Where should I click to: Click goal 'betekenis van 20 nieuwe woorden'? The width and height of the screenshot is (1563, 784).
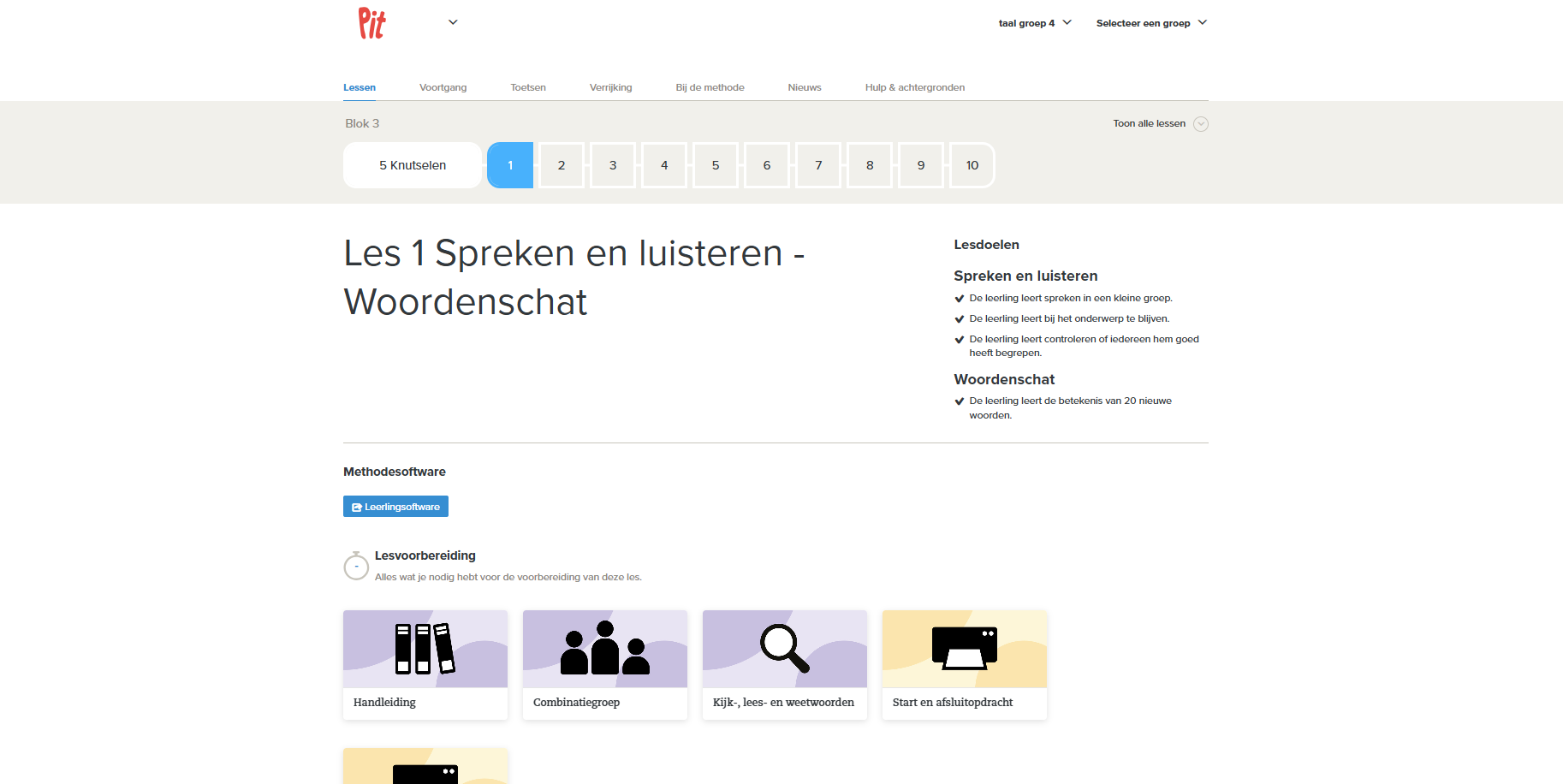point(1070,407)
